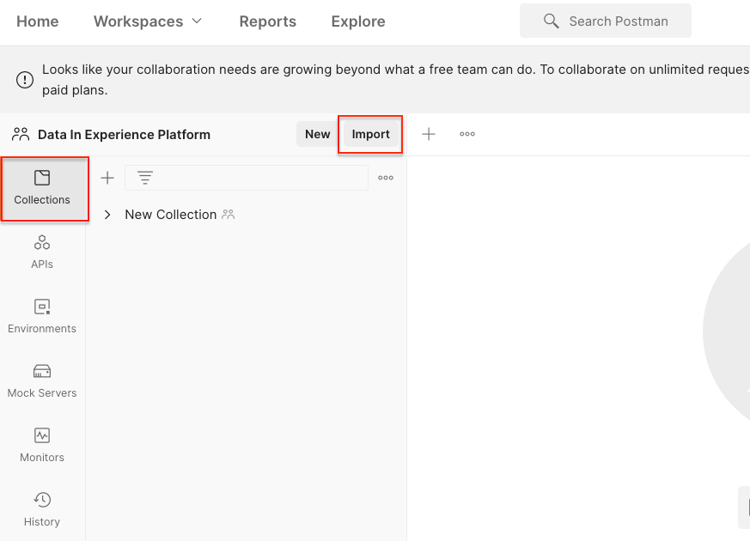Viewport: 750px width, 541px height.
Task: Click the warning icon in the banner
Action: (x=25, y=79)
